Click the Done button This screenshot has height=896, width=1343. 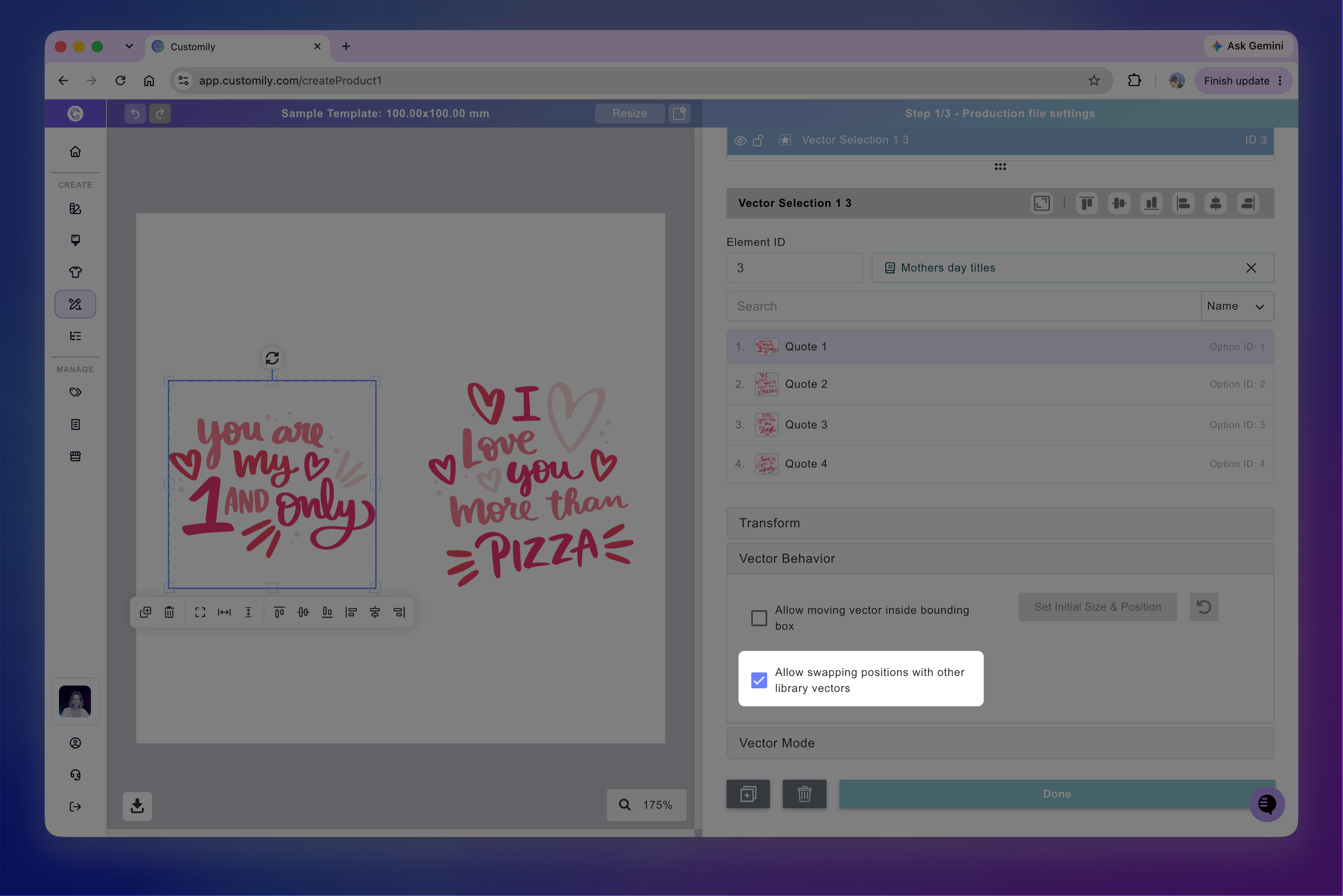1057,794
